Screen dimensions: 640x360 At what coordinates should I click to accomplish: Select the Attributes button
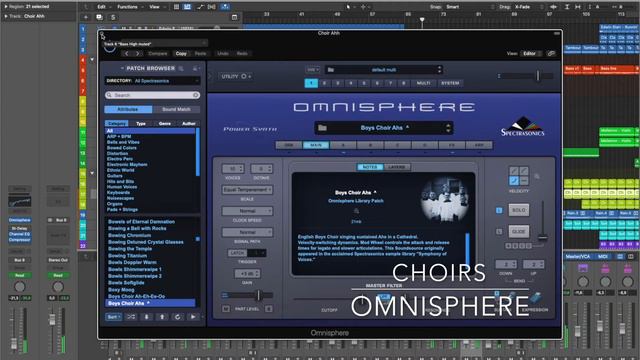click(128, 109)
